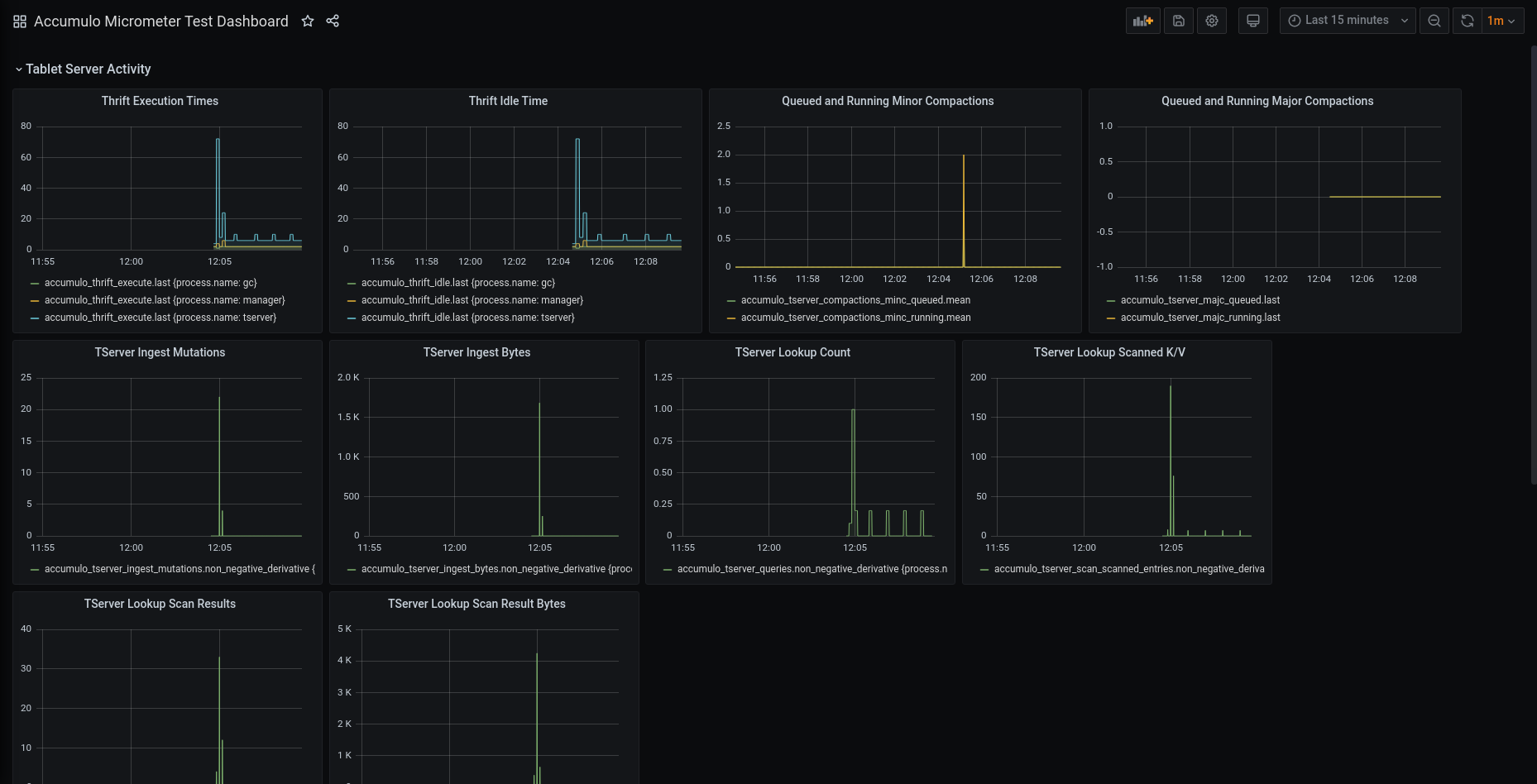The image size is (1537, 784).
Task: Refresh the dashboard now
Action: (x=1468, y=21)
